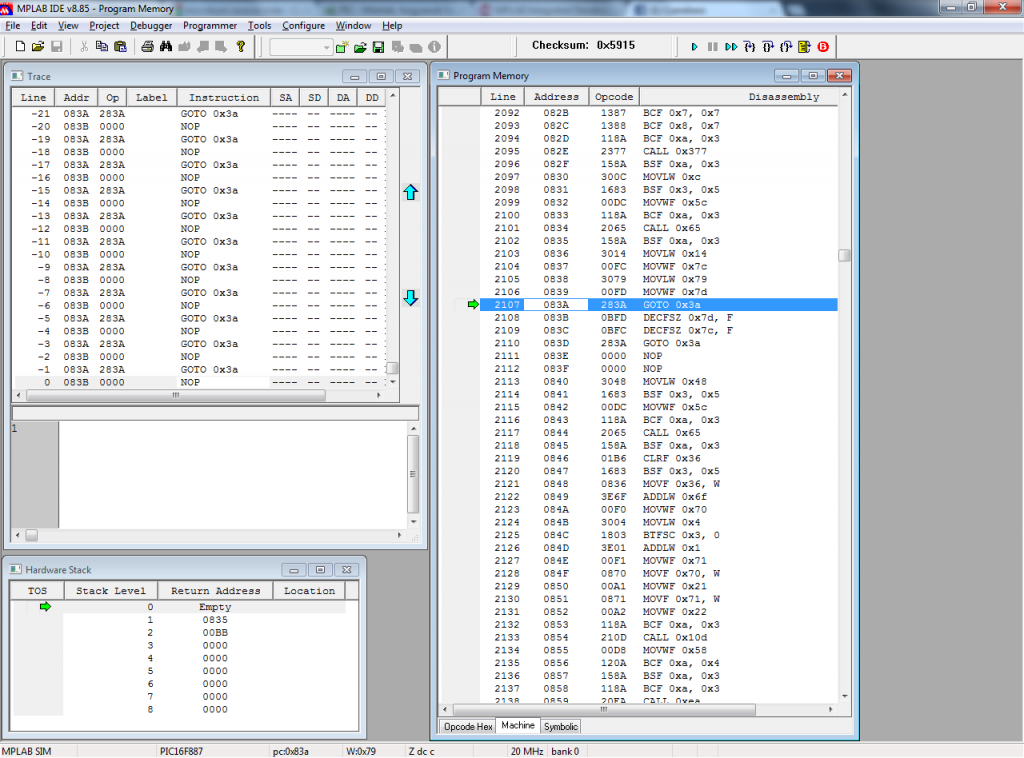
Task: Select Program Memory line 2107 GOTO 0x3a
Action: pos(658,305)
